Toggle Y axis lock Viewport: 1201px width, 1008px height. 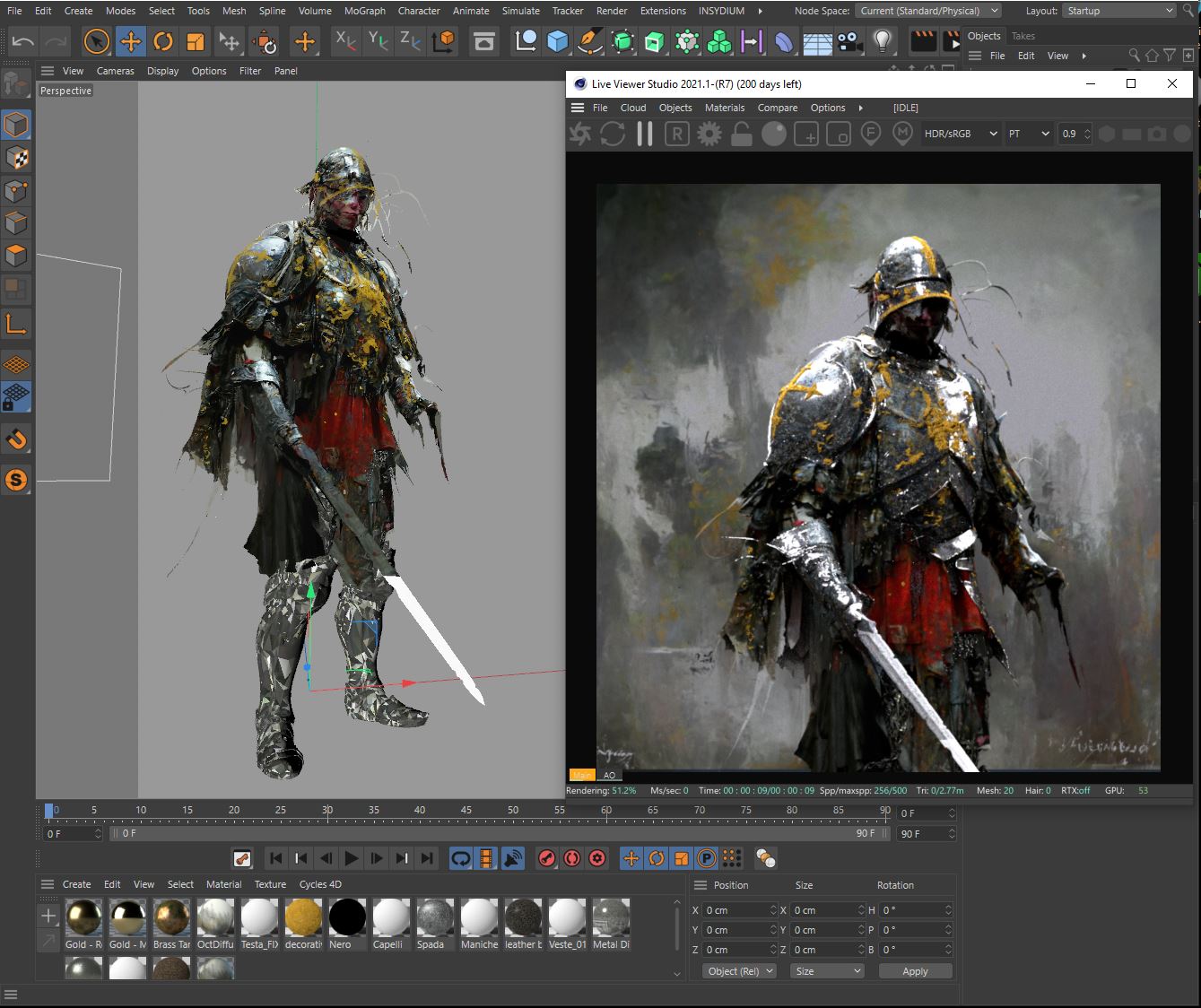pos(378,41)
